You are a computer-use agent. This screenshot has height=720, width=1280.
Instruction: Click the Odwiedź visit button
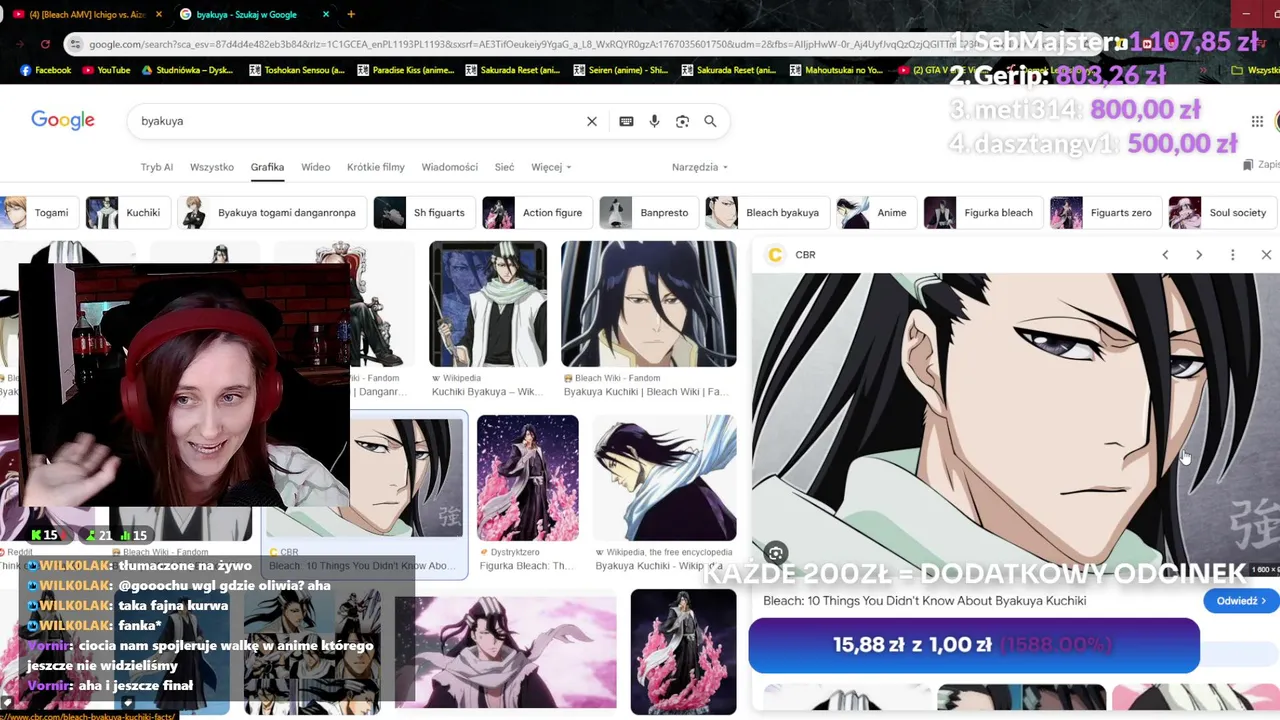(x=1241, y=601)
